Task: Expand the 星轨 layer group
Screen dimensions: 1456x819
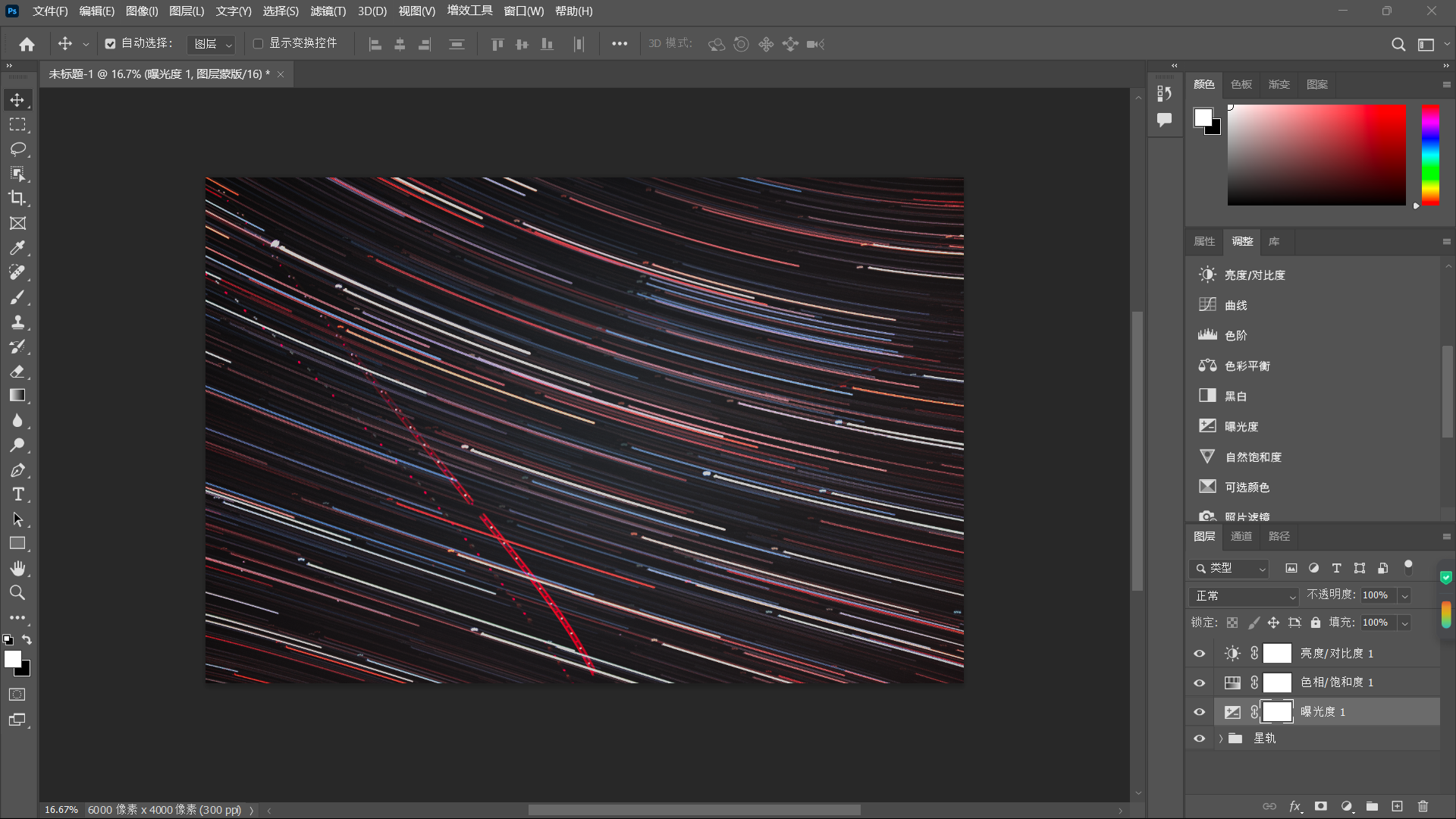Action: (x=1221, y=738)
